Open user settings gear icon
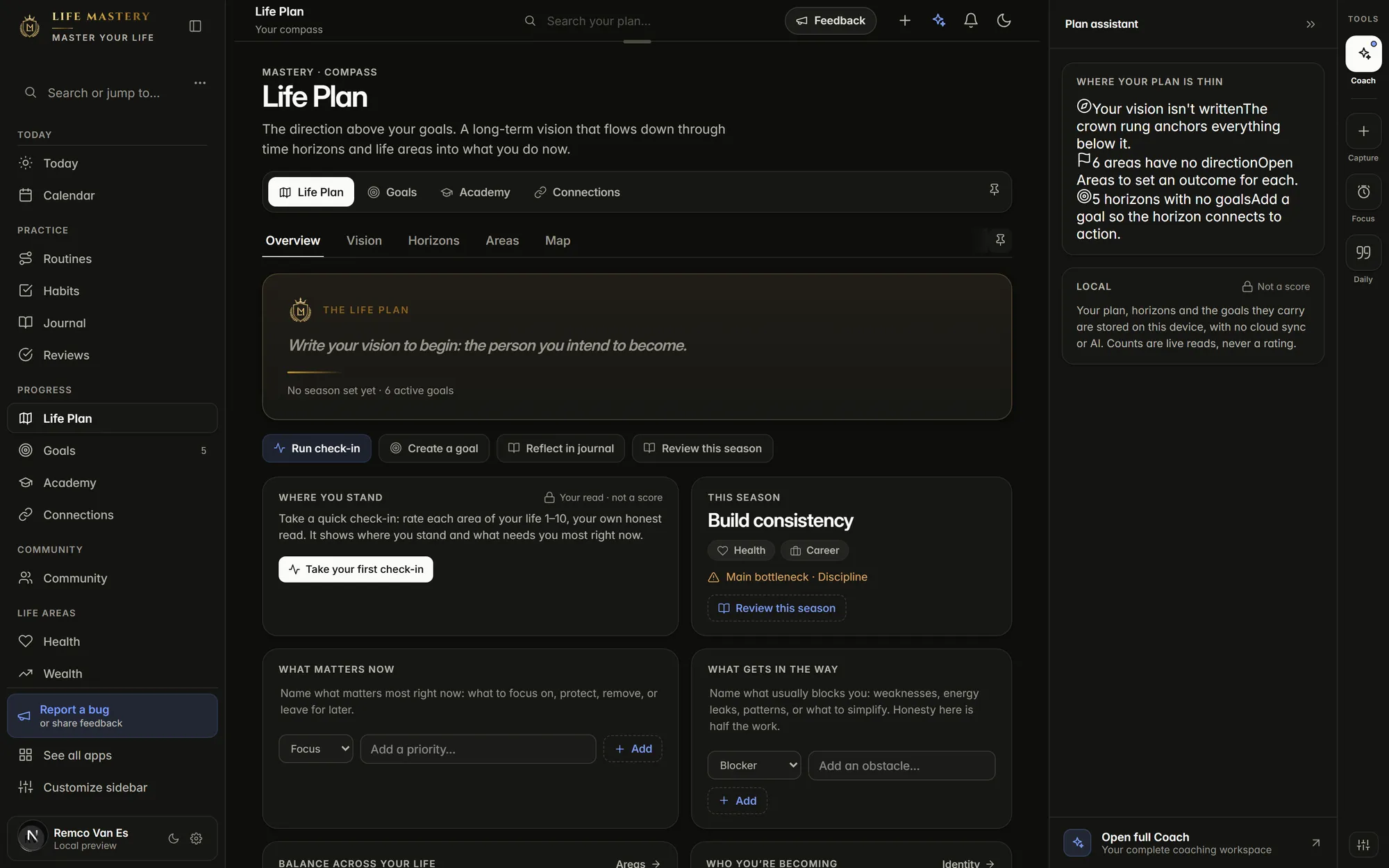This screenshot has height=868, width=1389. [197, 838]
